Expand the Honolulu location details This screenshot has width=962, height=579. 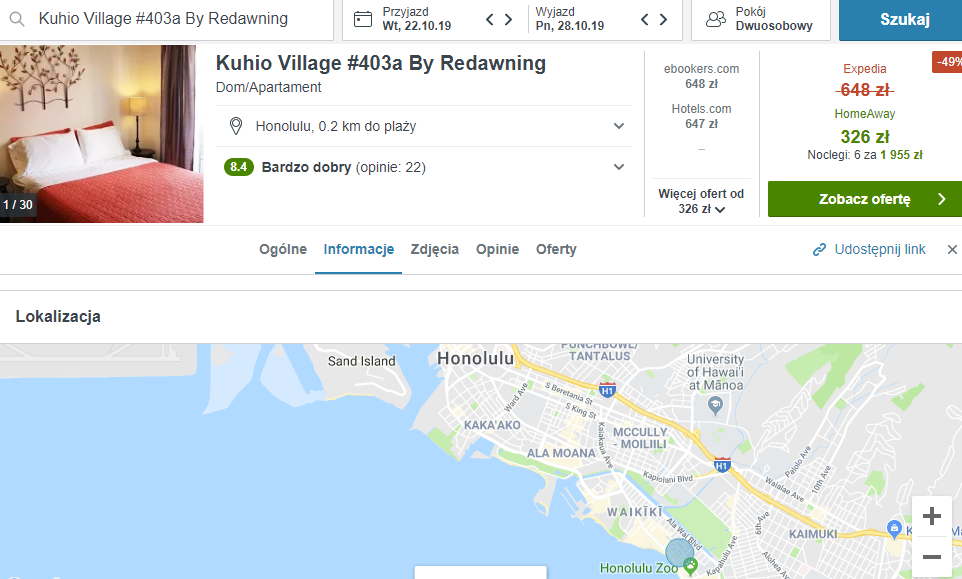click(619, 126)
